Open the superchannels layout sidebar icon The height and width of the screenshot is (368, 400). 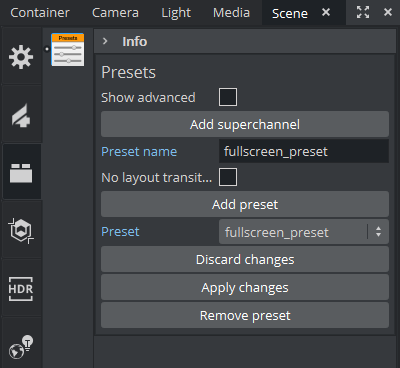pos(21,172)
